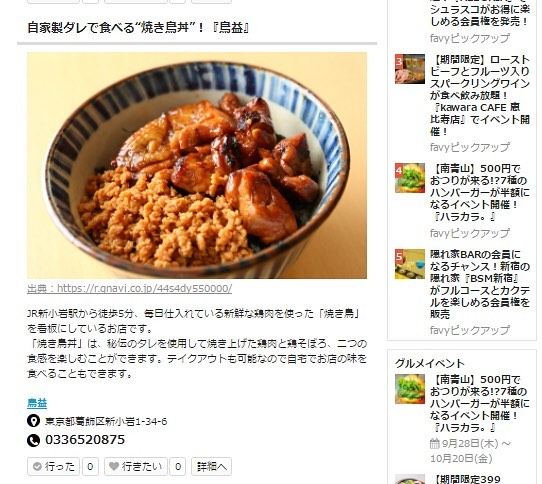542x484 pixels.
Task: Toggle the 行きたい want-to-go button
Action: (x=136, y=466)
